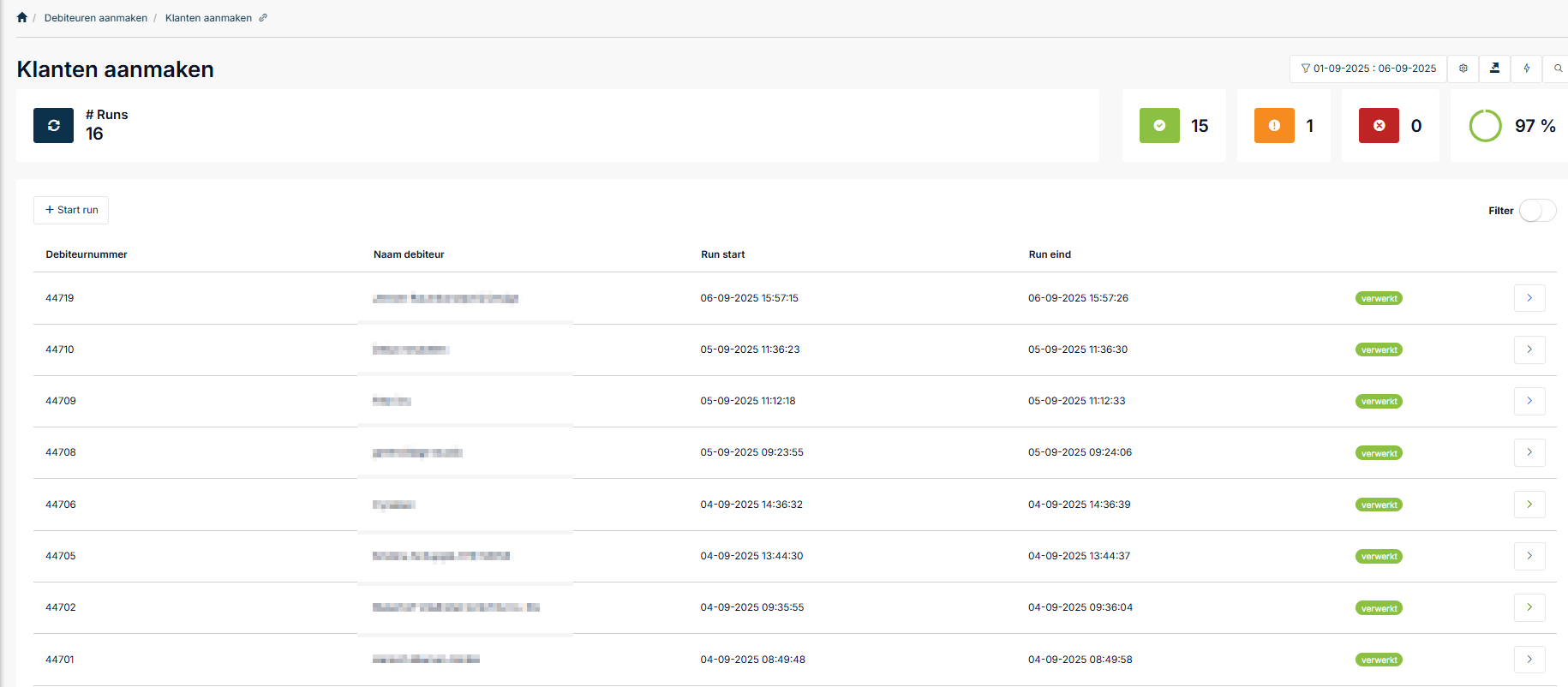
Task: Click verwerkt badge for row 44719
Action: [1379, 299]
